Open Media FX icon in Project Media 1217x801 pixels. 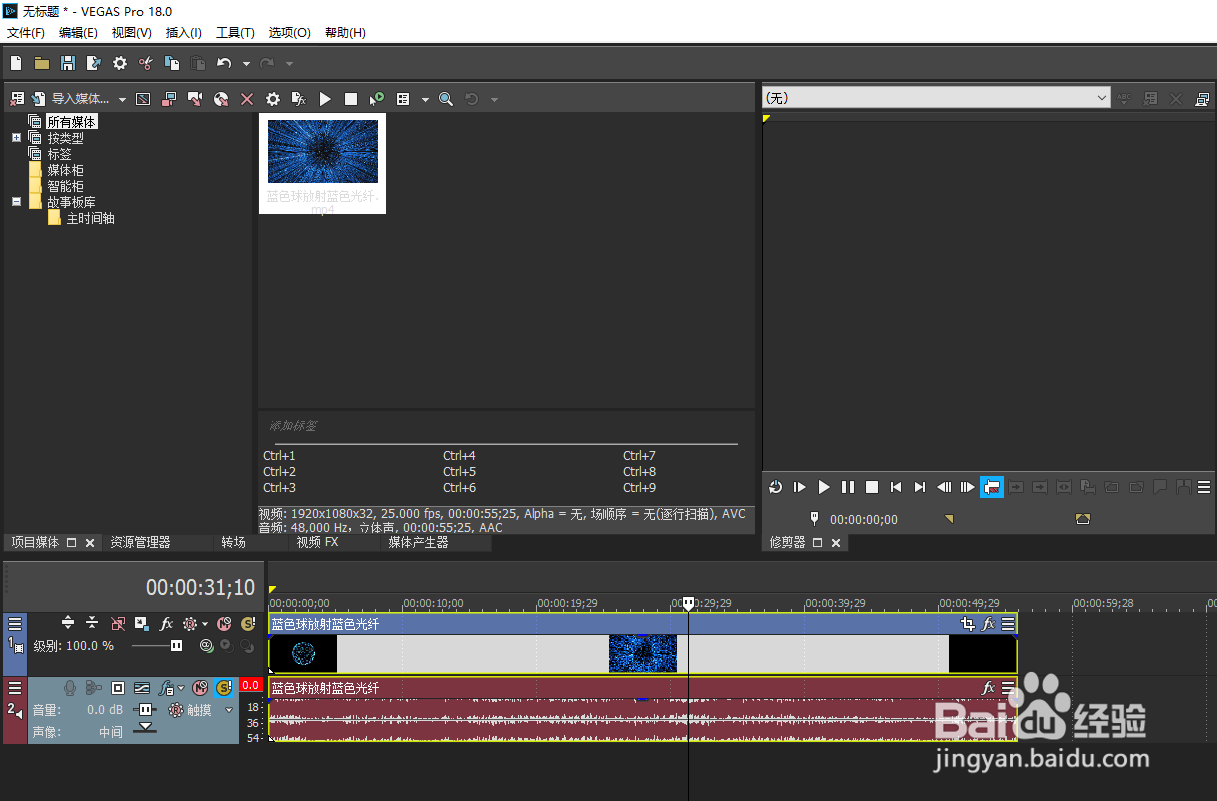point(299,99)
